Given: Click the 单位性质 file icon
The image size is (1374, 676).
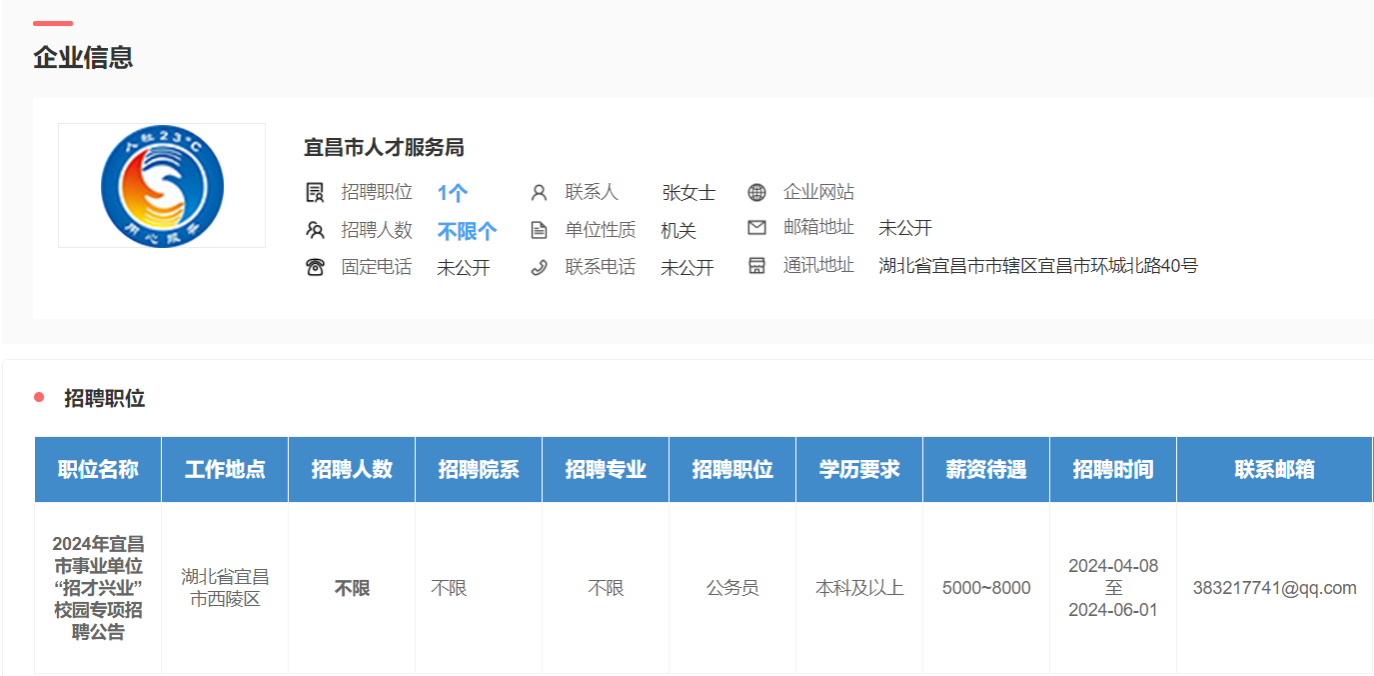Looking at the screenshot, I should pos(539,231).
